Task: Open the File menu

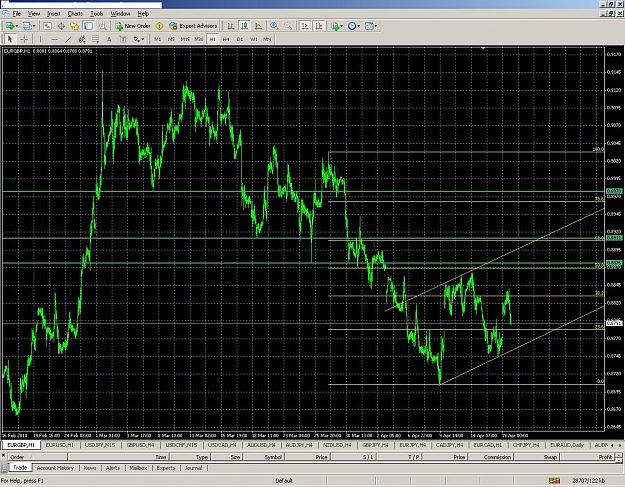Action: tap(16, 14)
